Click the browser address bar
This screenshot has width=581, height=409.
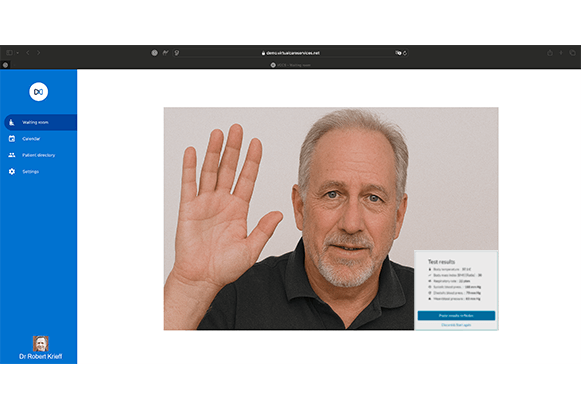(x=290, y=53)
